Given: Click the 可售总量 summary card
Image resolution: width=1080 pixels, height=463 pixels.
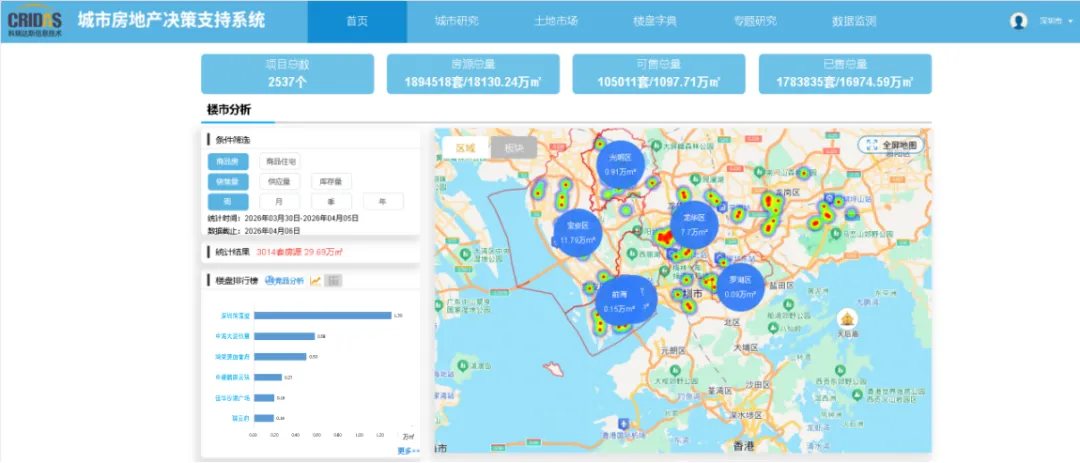Looking at the screenshot, I should click(x=658, y=74).
